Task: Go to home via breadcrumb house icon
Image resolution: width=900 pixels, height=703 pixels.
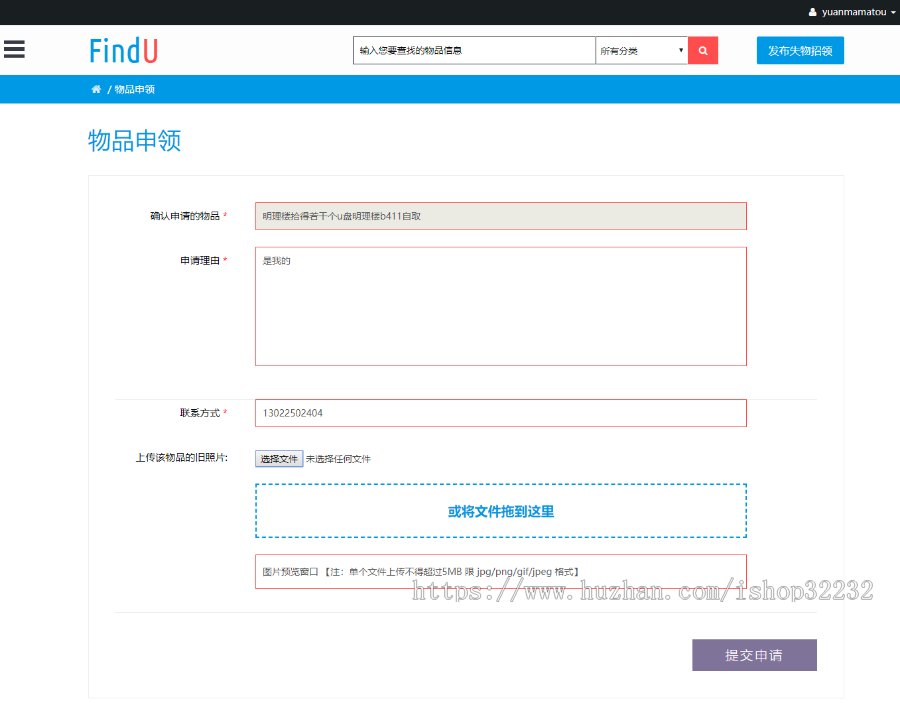Action: 96,89
